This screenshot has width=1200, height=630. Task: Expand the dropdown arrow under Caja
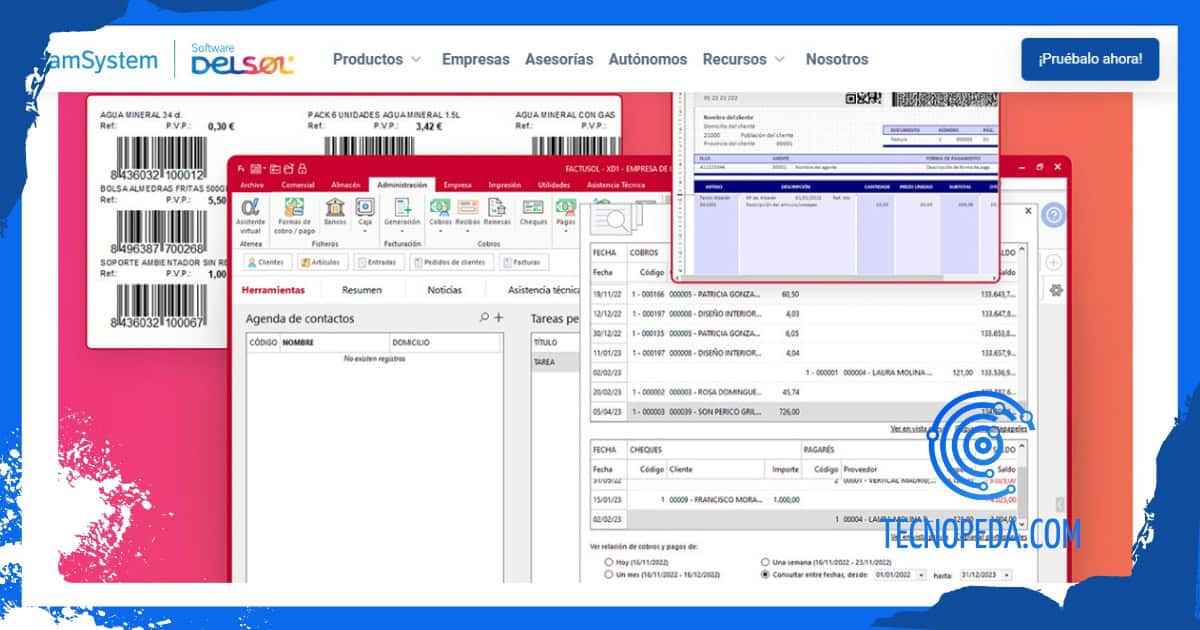(365, 233)
